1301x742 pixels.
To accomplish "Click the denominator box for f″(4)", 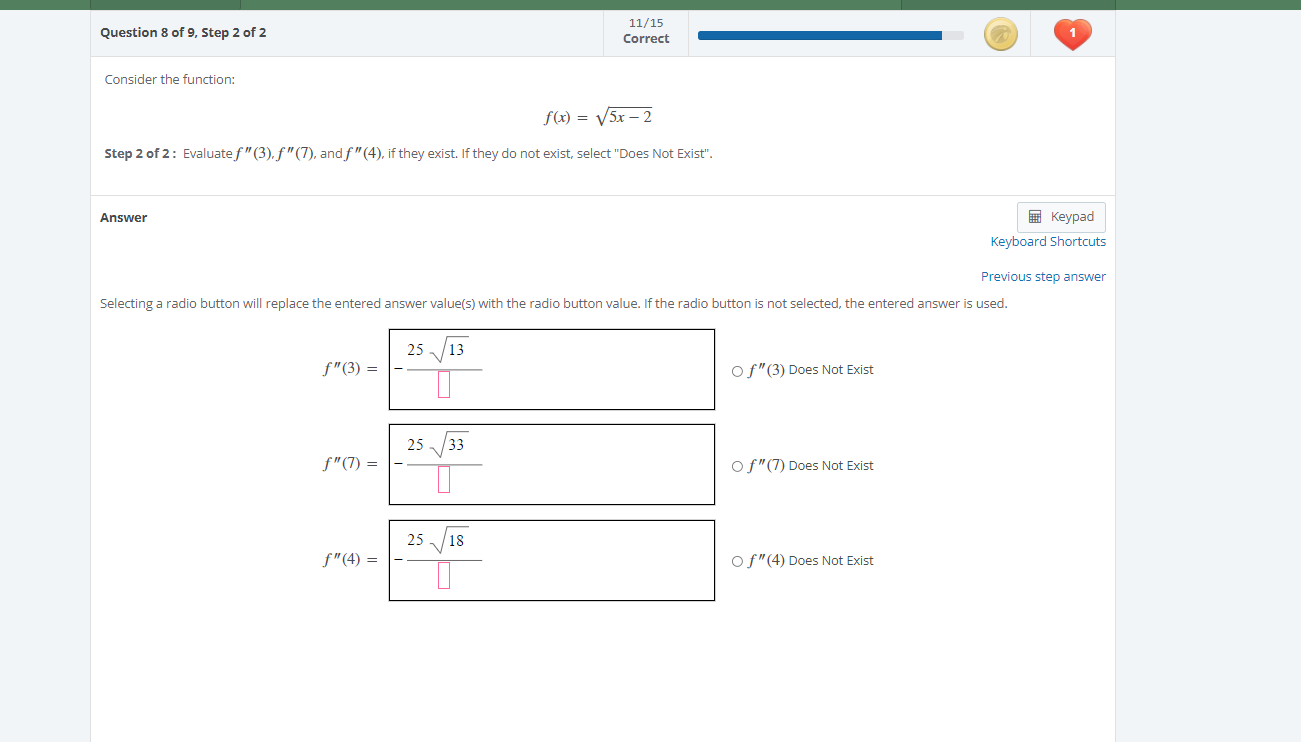I will click(x=444, y=576).
